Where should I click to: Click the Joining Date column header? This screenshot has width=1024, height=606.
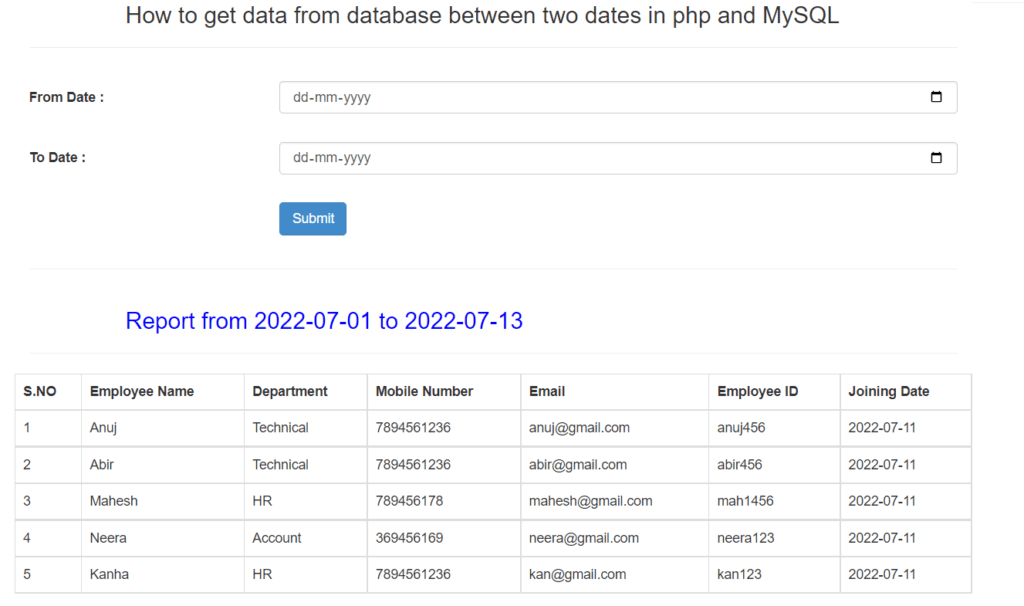click(888, 391)
